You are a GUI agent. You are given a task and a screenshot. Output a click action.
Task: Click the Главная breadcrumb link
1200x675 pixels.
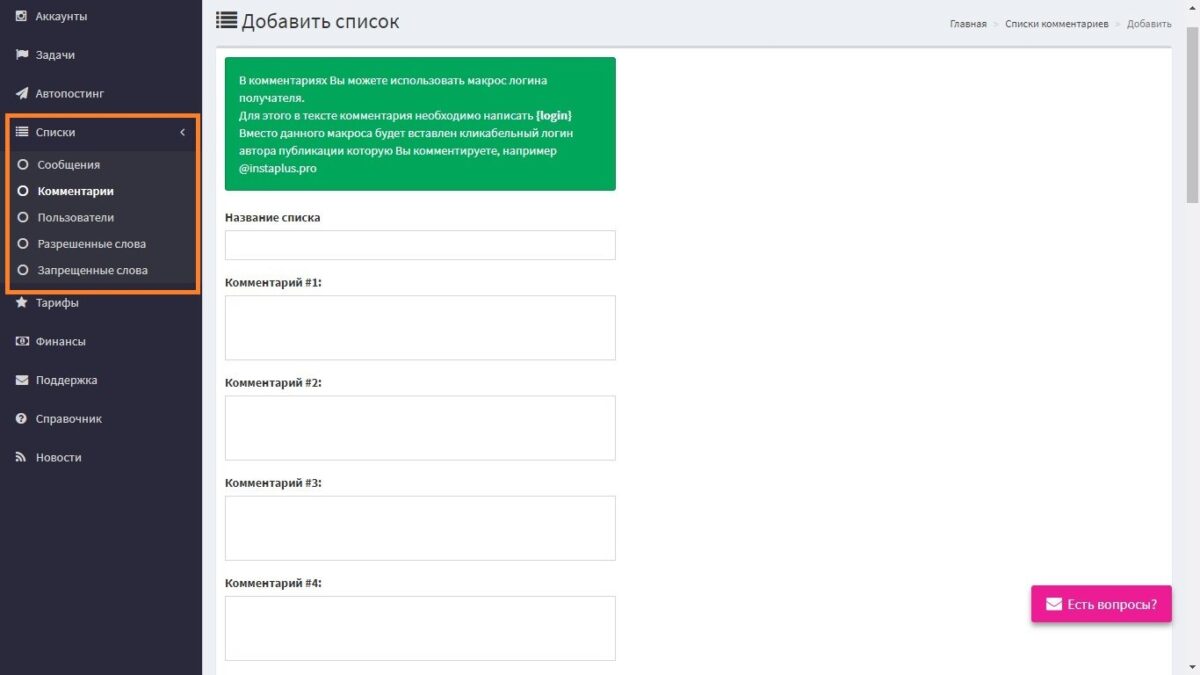coord(968,24)
